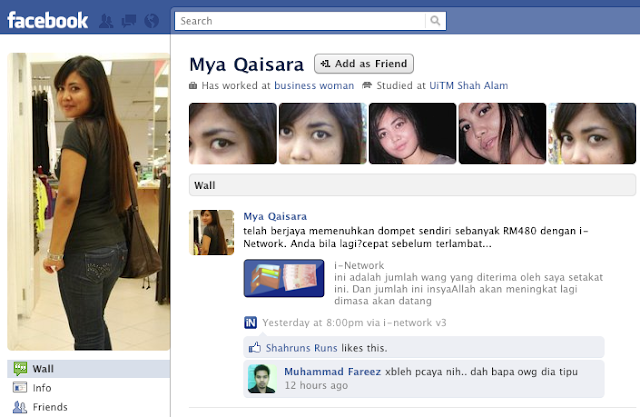Click the Wall section header bar
The width and height of the screenshot is (640, 417).
click(x=412, y=185)
